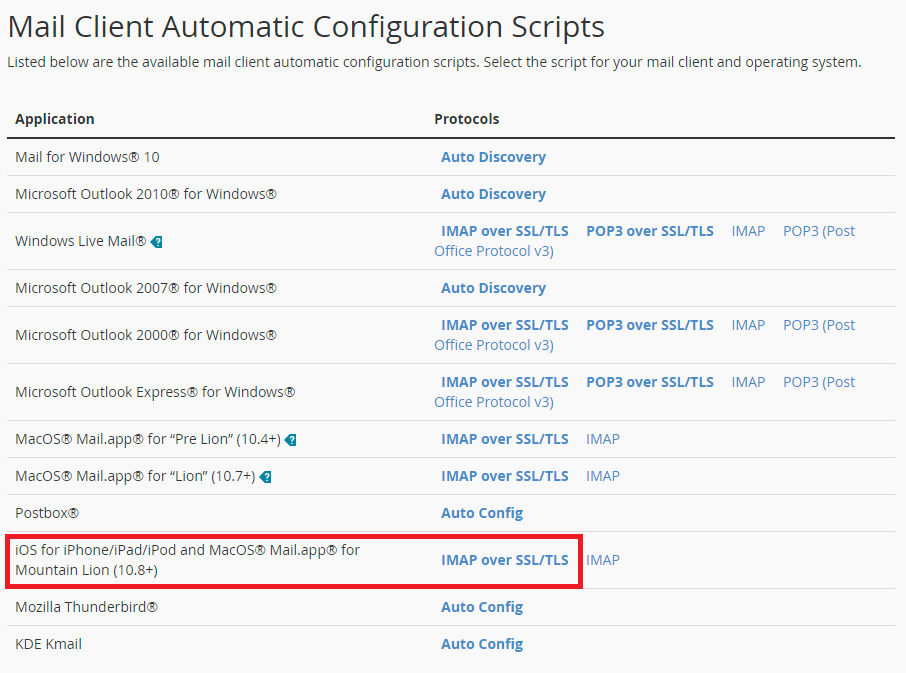Click info icon beside MacOS Lion (10.7+)
906x673 pixels.
click(x=266, y=477)
